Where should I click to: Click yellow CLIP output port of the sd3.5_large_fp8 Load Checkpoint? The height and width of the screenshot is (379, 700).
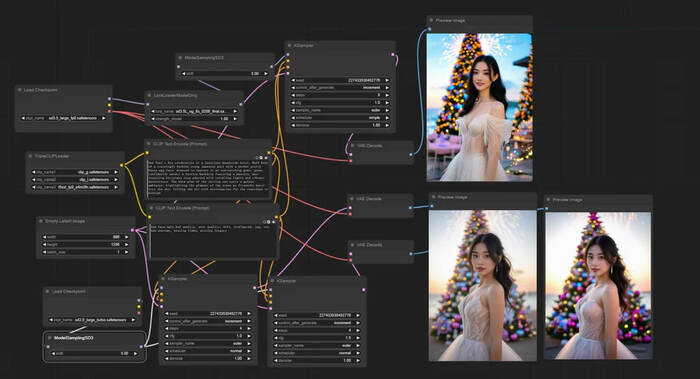(x=109, y=105)
